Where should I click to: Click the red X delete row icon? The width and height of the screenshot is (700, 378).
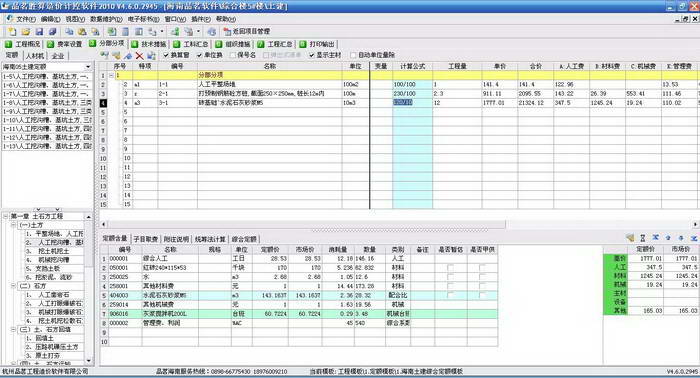point(139,55)
